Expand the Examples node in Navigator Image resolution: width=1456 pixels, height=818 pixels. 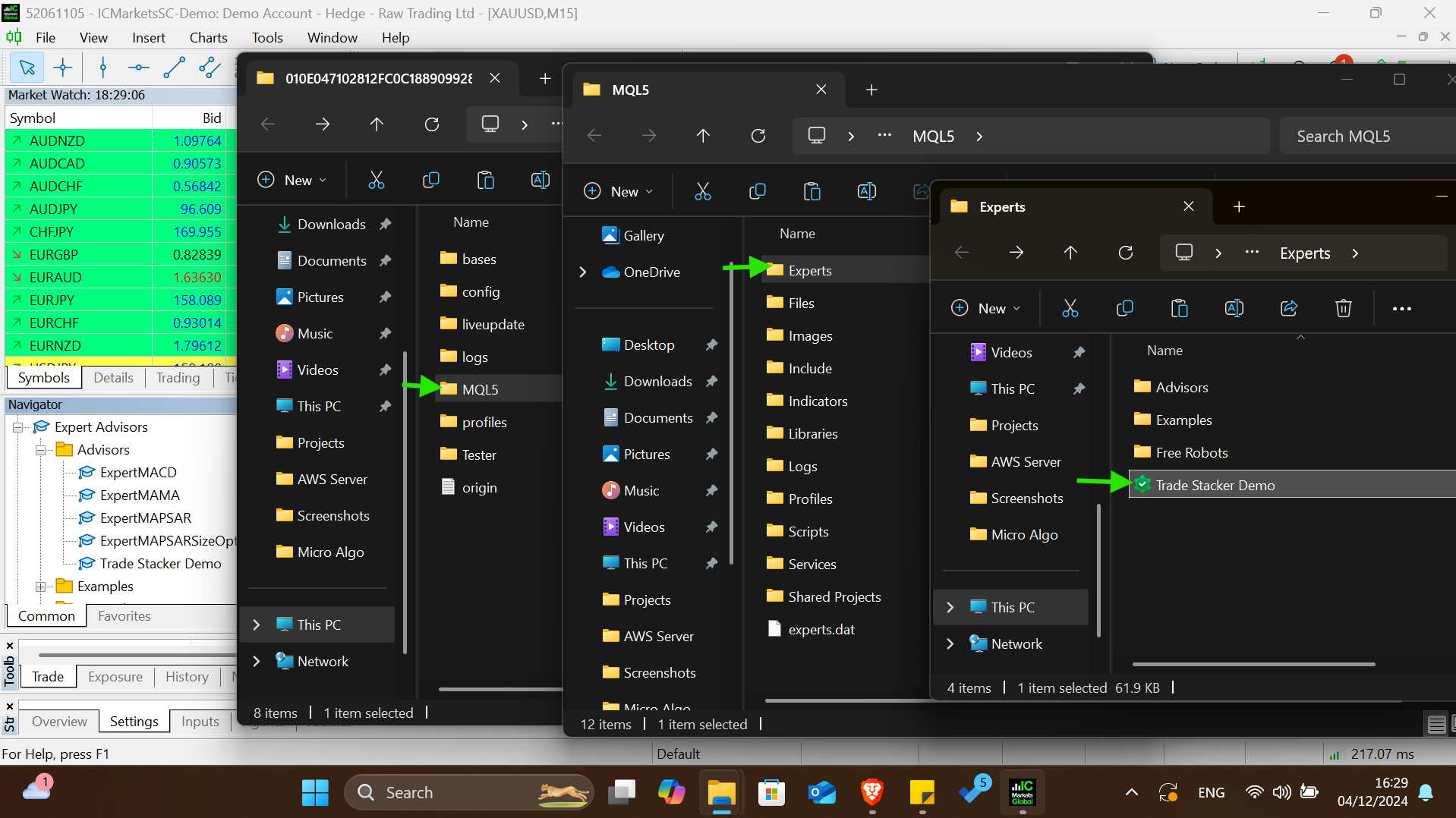click(40, 587)
